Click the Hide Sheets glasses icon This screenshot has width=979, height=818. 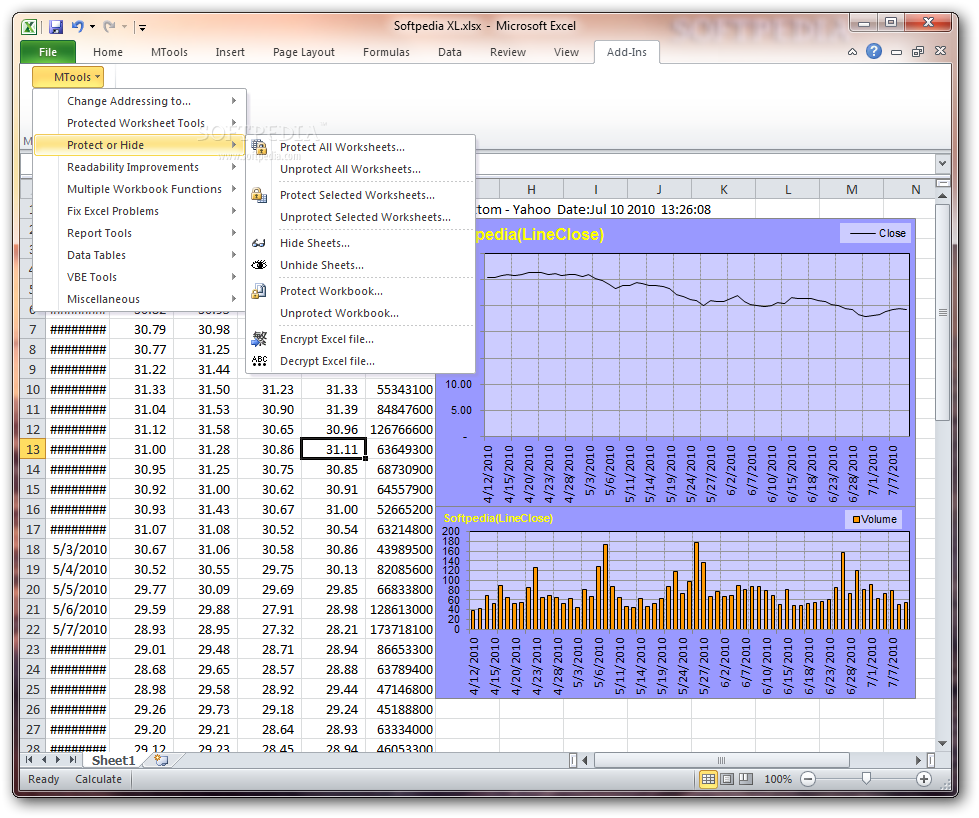(x=259, y=243)
